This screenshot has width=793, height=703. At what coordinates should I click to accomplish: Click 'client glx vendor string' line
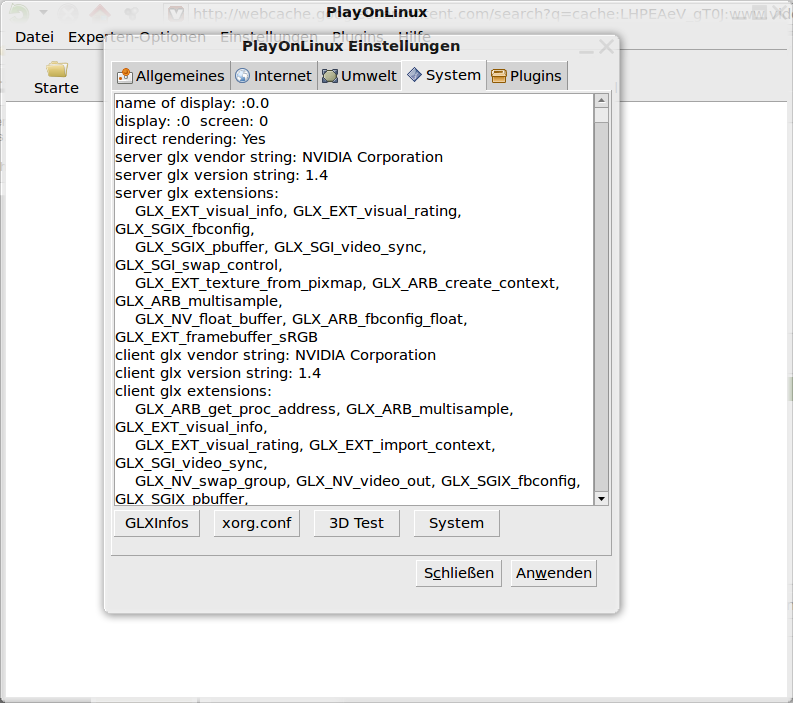275,355
